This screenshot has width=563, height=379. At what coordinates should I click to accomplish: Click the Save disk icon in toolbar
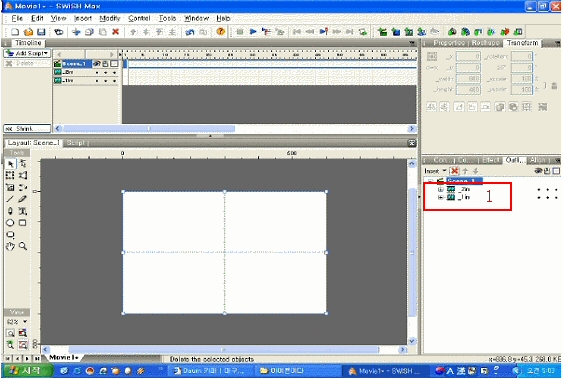click(x=41, y=32)
